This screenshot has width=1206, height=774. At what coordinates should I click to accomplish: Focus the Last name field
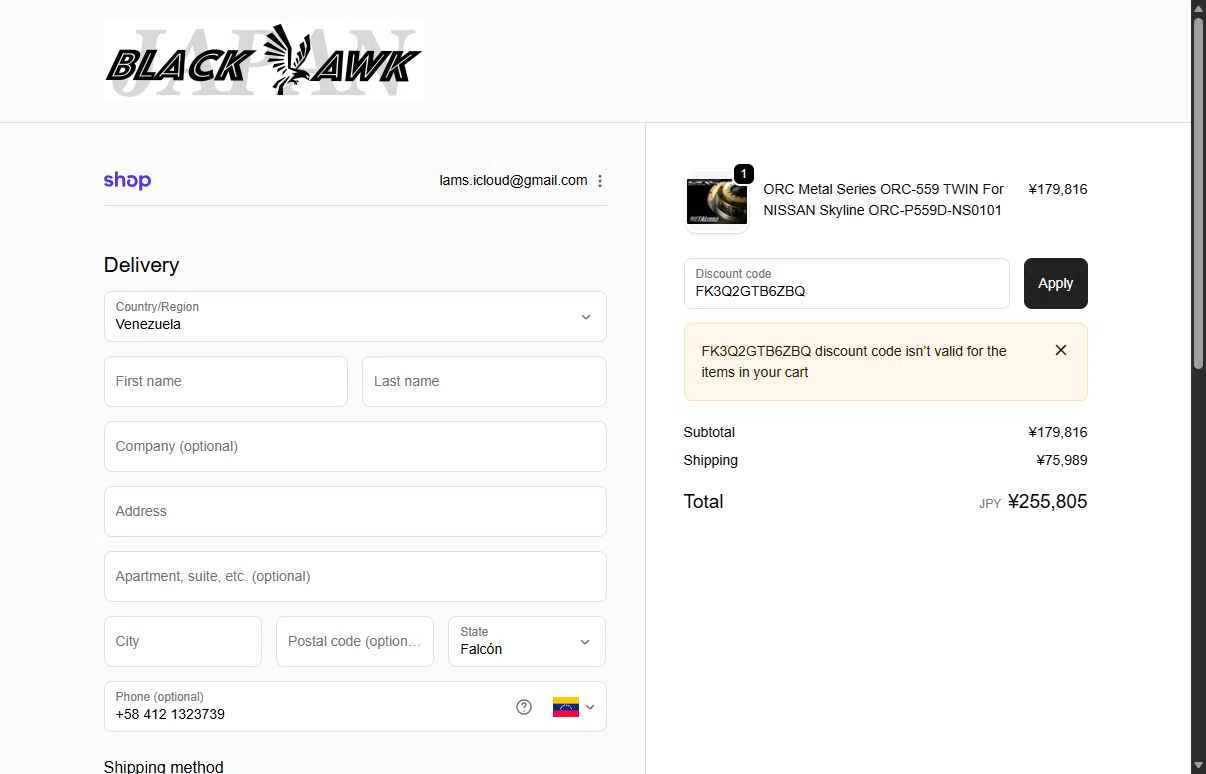pos(484,381)
